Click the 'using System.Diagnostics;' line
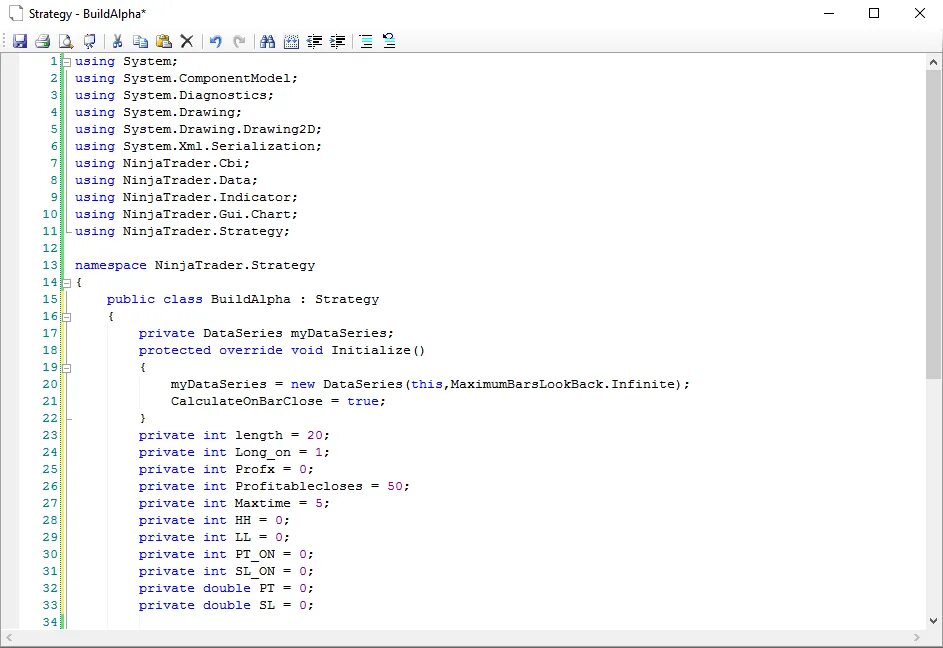This screenshot has height=648, width=943. (174, 96)
